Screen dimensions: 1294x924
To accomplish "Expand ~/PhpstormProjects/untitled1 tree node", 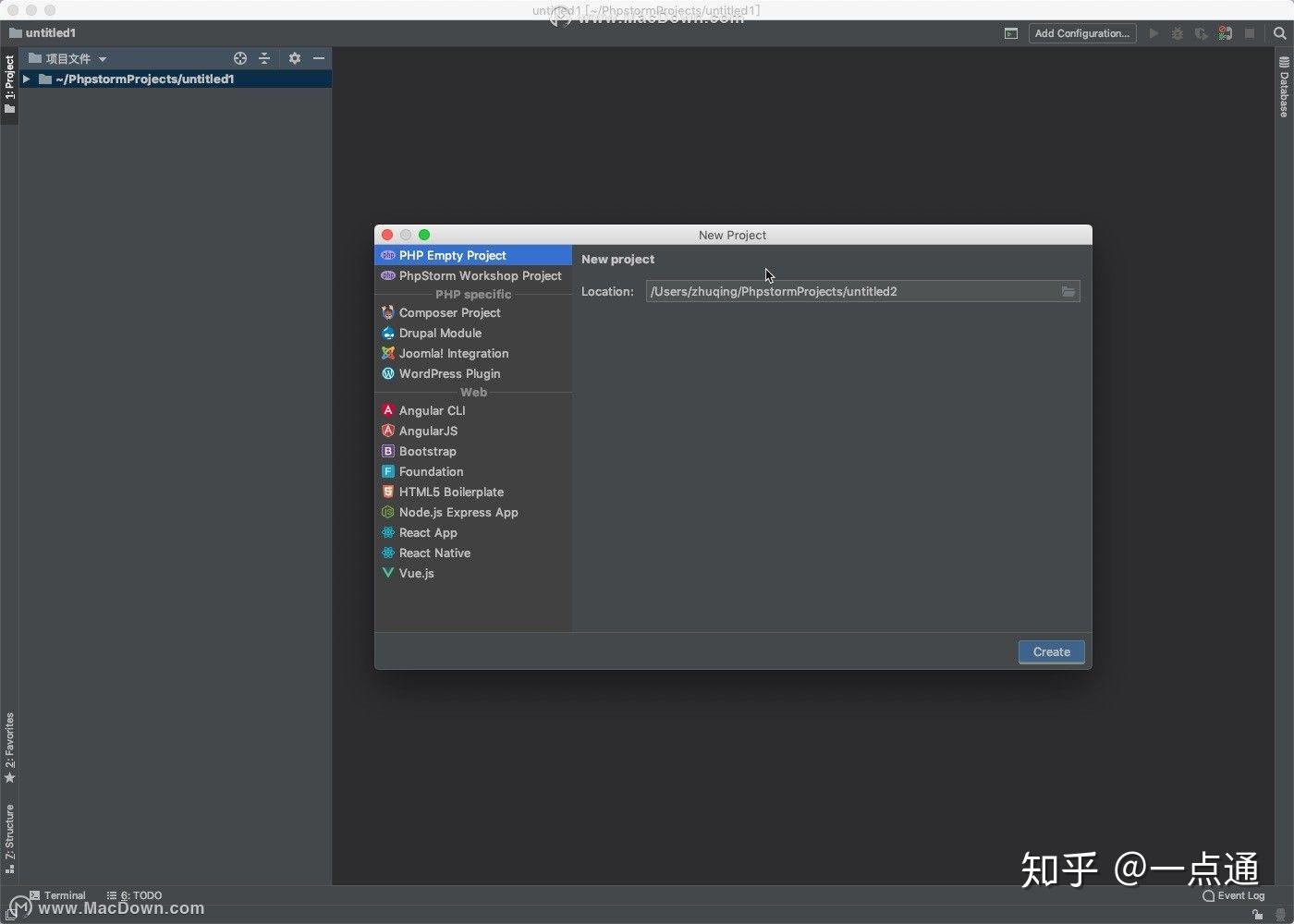I will coord(27,79).
